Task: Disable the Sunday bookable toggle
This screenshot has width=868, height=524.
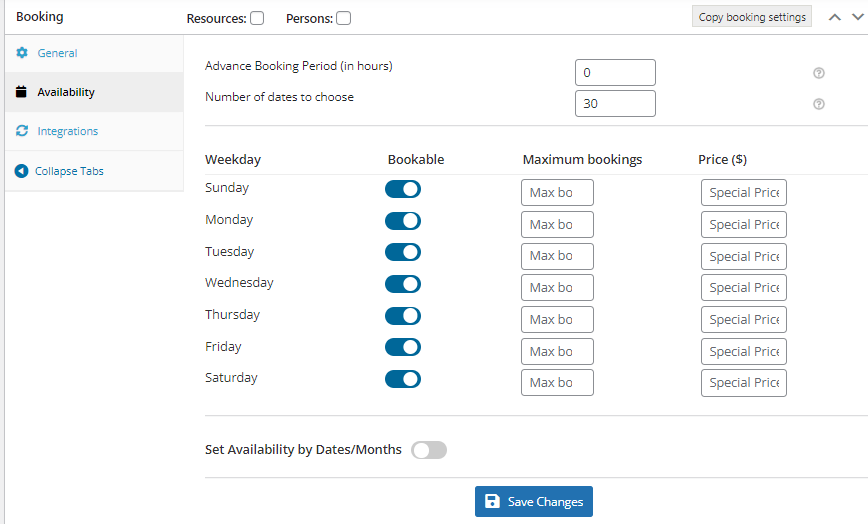Action: point(403,189)
